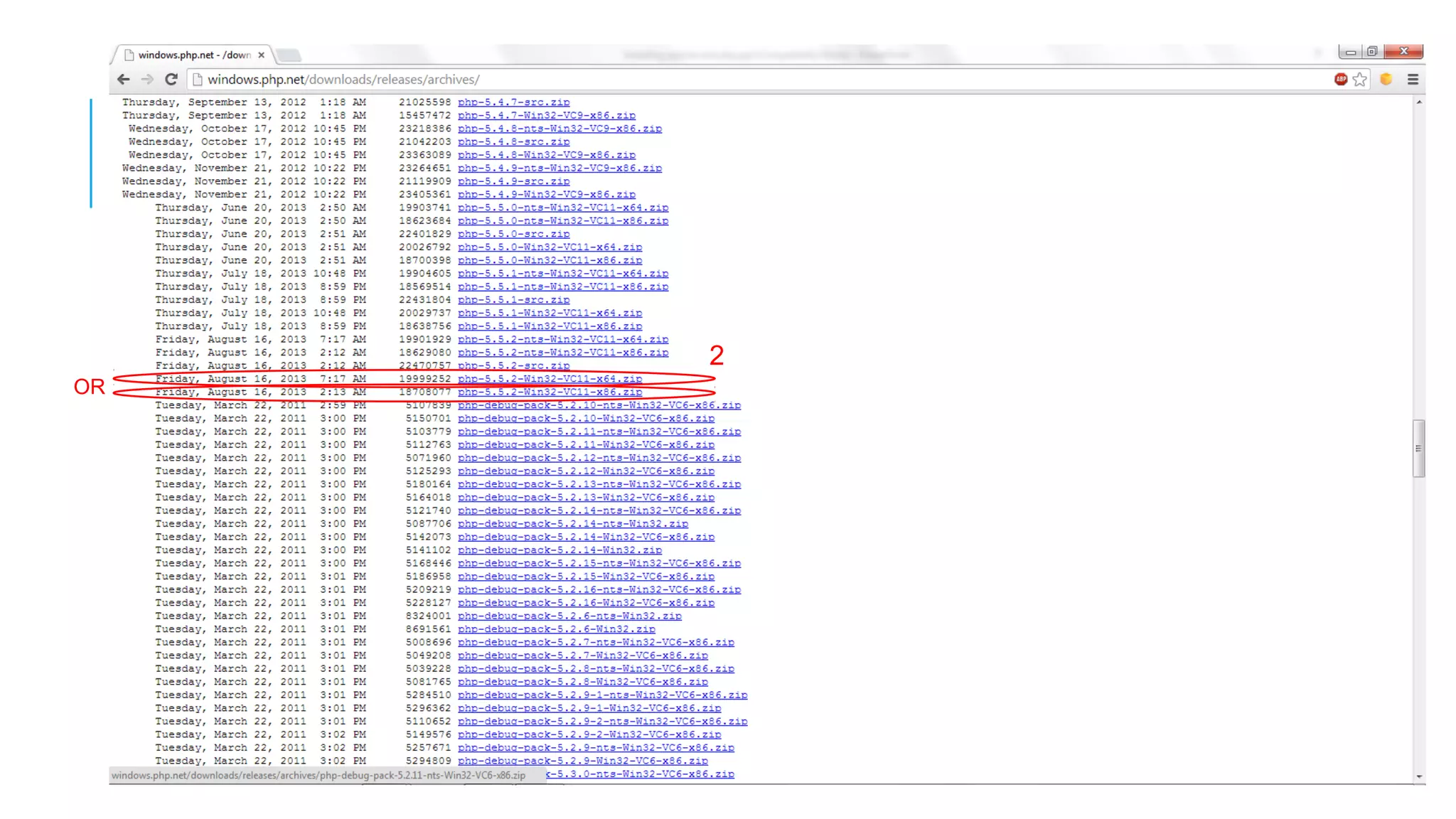This screenshot has height=819, width=1456.
Task: Open Chrome hamburger menu
Action: tap(1413, 80)
